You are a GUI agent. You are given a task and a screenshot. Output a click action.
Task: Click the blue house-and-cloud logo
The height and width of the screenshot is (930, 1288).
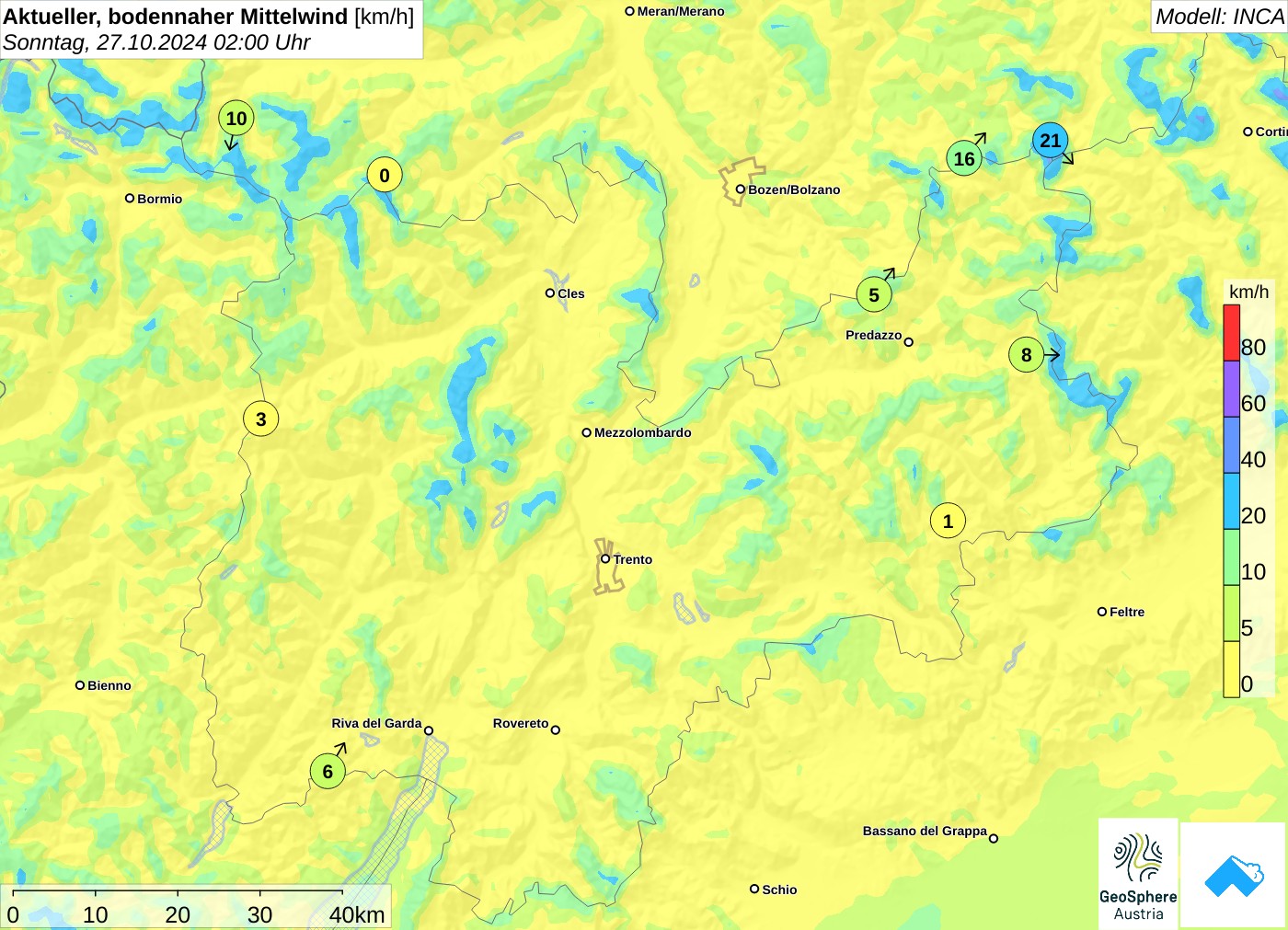(1234, 875)
